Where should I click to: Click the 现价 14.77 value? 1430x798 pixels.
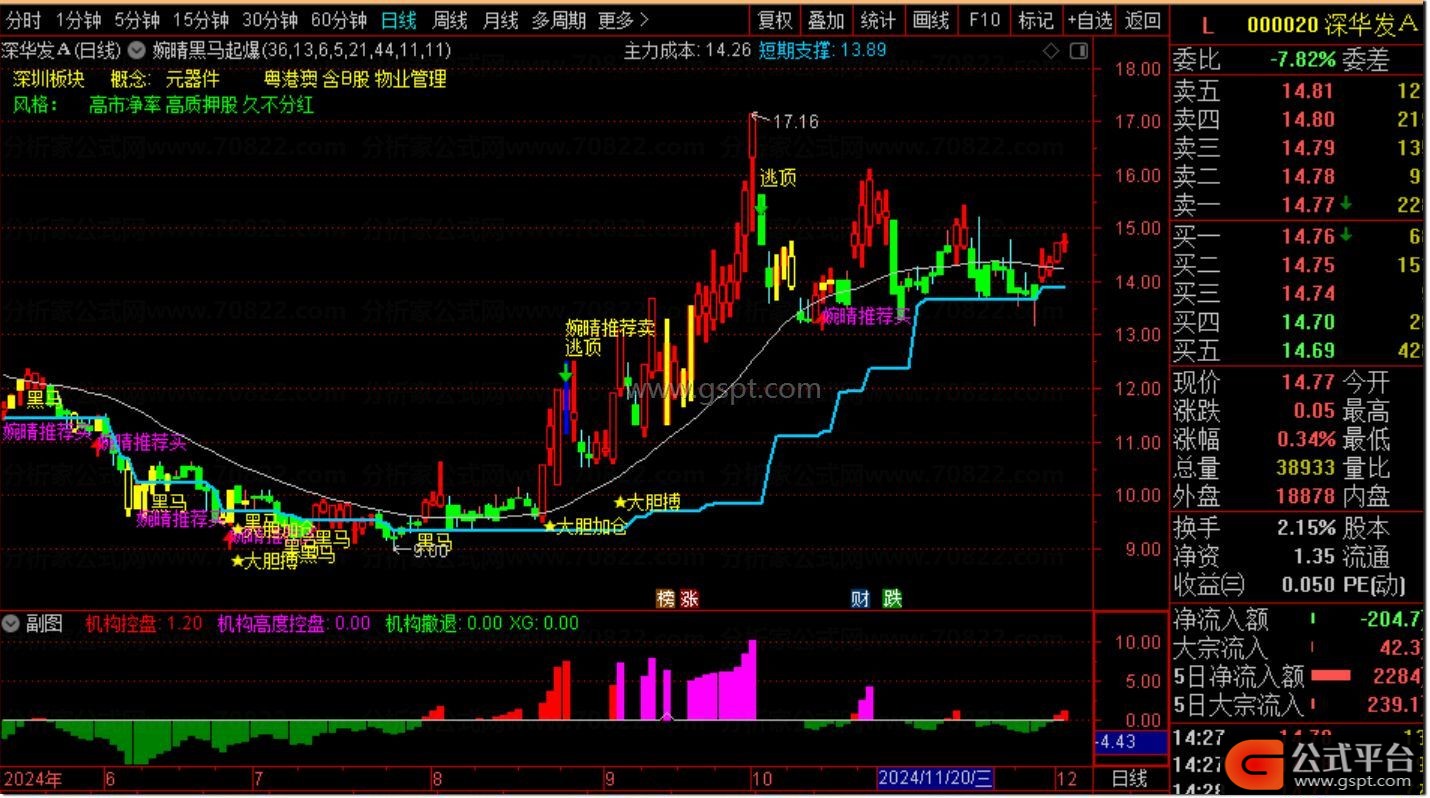click(x=1309, y=382)
